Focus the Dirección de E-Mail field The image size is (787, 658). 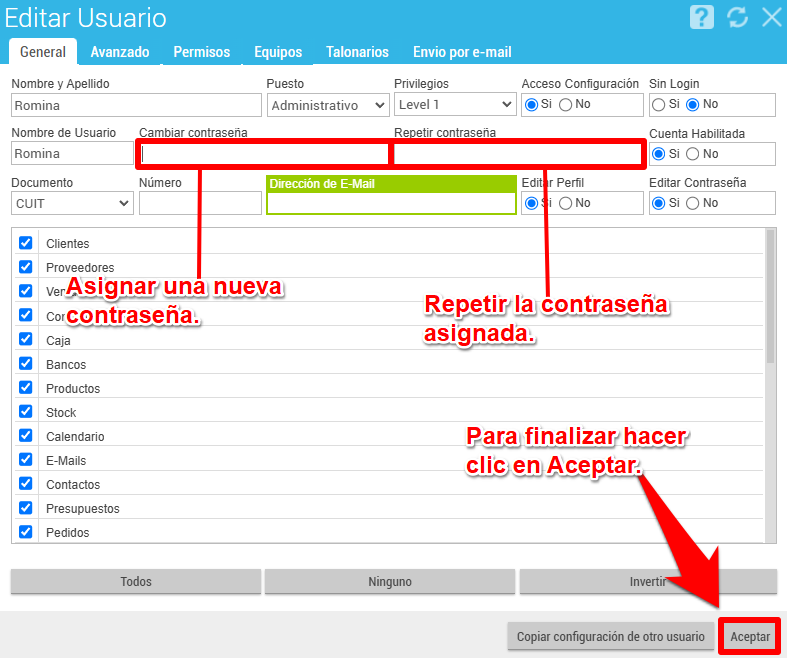[x=391, y=203]
